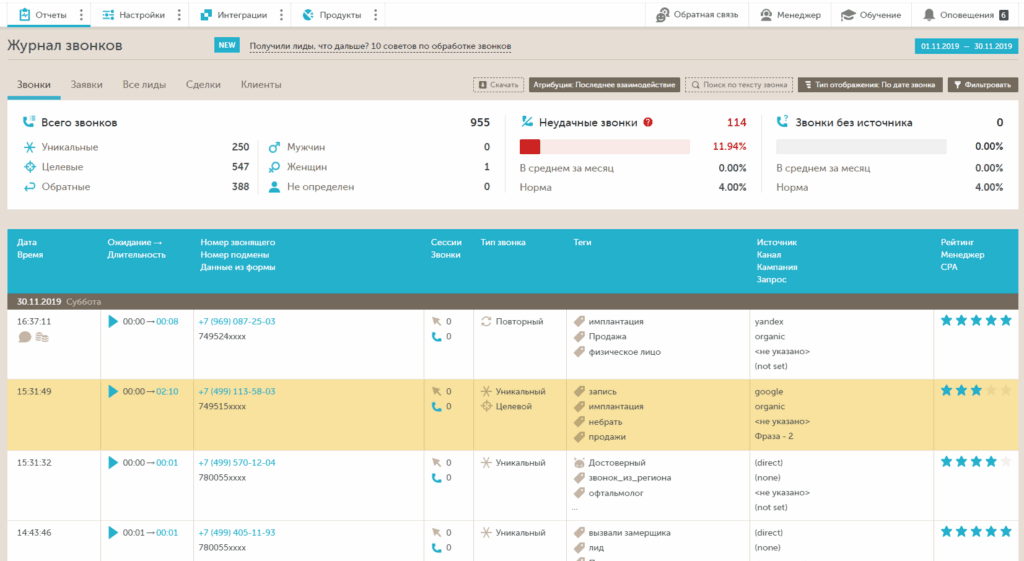Click the Продажа tag icon
Viewport: 1024px width, 561px height.
click(x=579, y=336)
